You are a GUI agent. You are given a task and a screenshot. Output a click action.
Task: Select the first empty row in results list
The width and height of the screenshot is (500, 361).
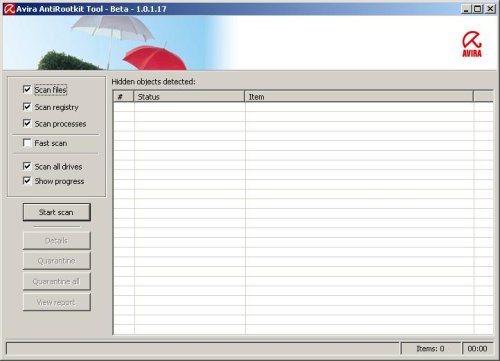click(x=303, y=107)
